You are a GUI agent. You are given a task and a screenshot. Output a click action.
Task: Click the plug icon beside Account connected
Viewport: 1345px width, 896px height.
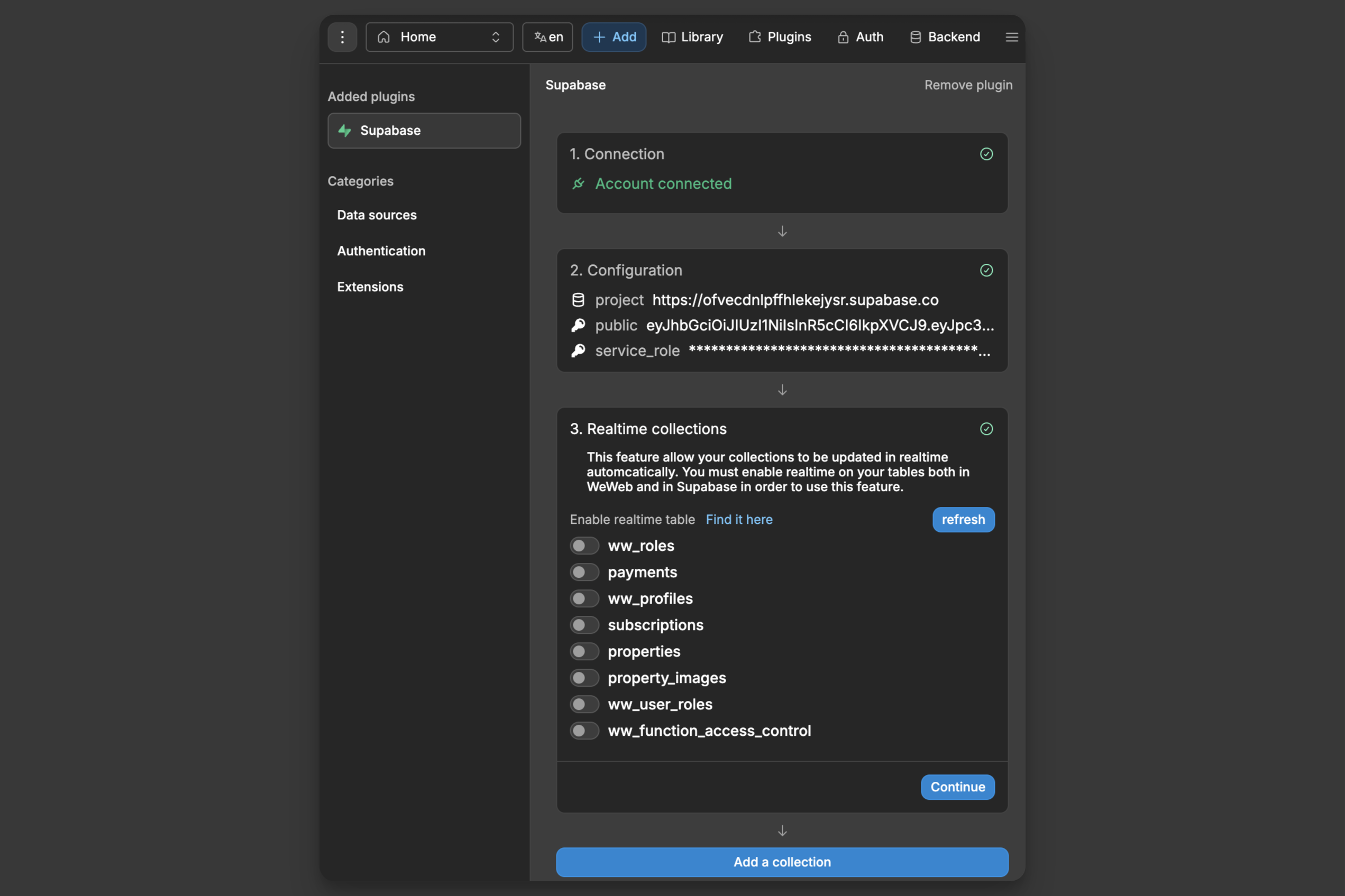[x=578, y=183]
